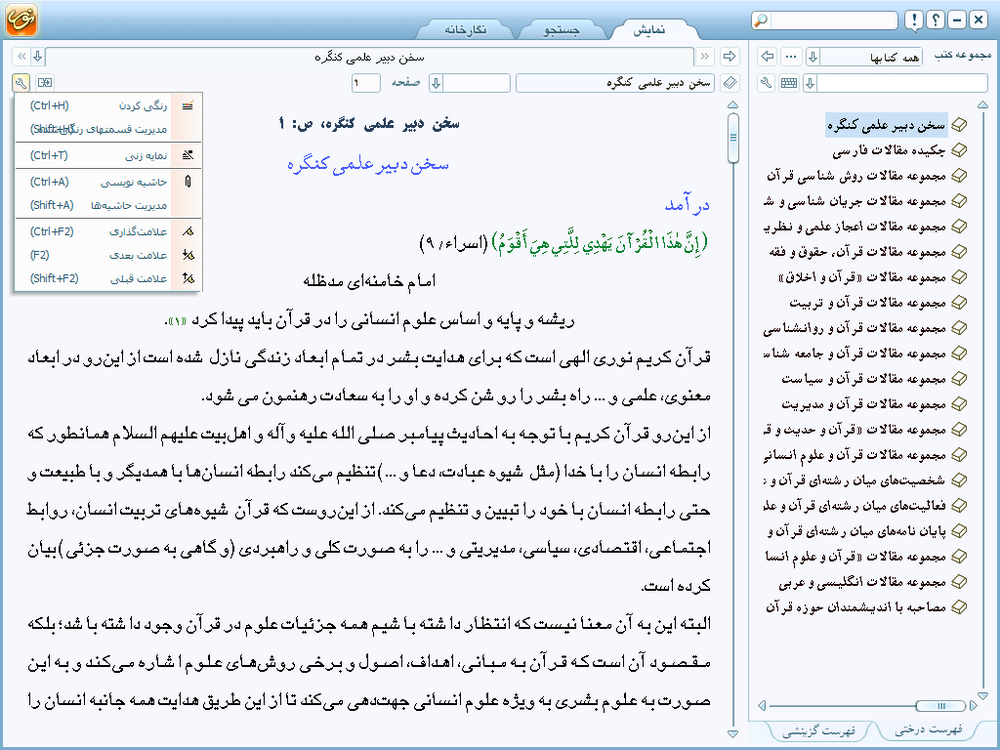Choose علامت بعدی from the tools menu
The width and height of the screenshot is (1000, 750).
(107, 255)
